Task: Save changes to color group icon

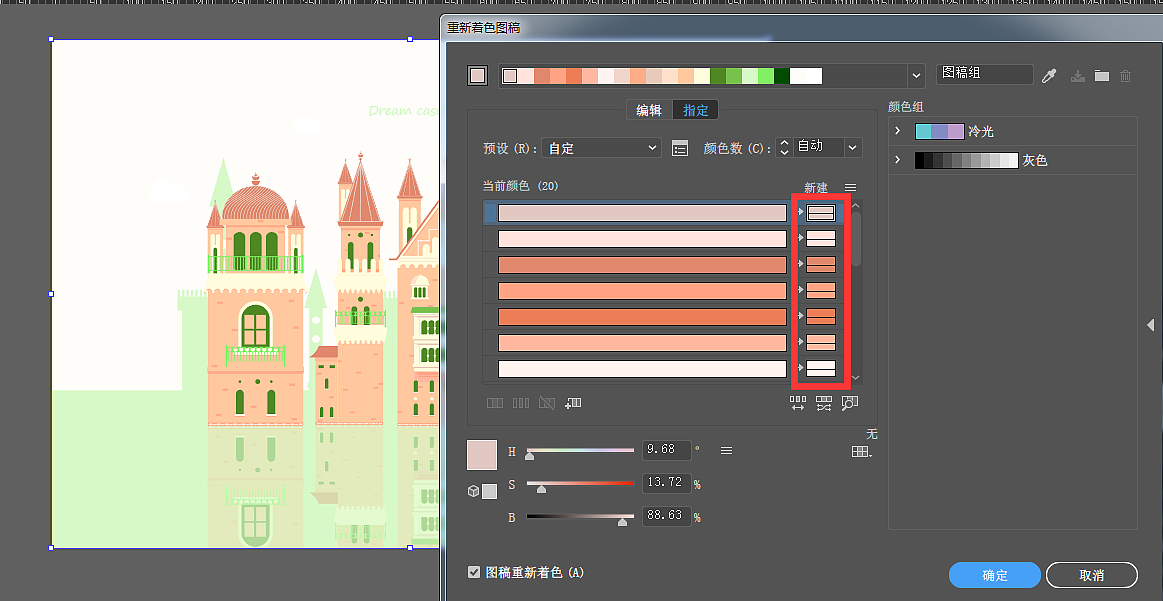Action: coord(1078,74)
